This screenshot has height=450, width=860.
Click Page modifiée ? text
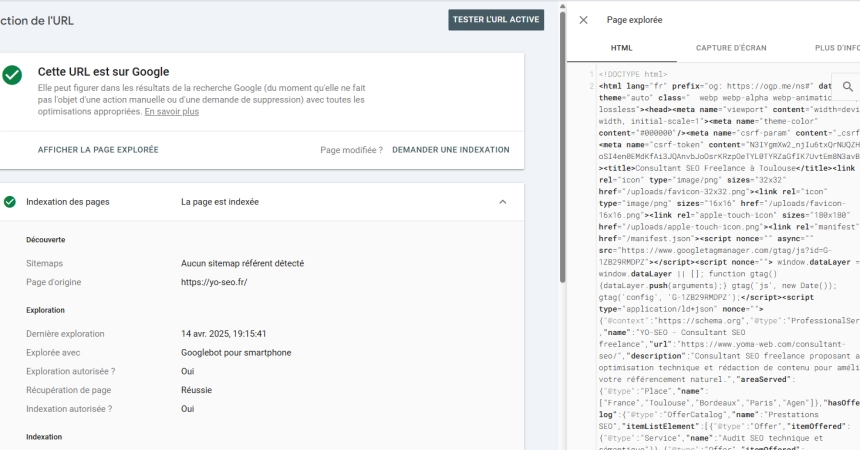tap(351, 150)
